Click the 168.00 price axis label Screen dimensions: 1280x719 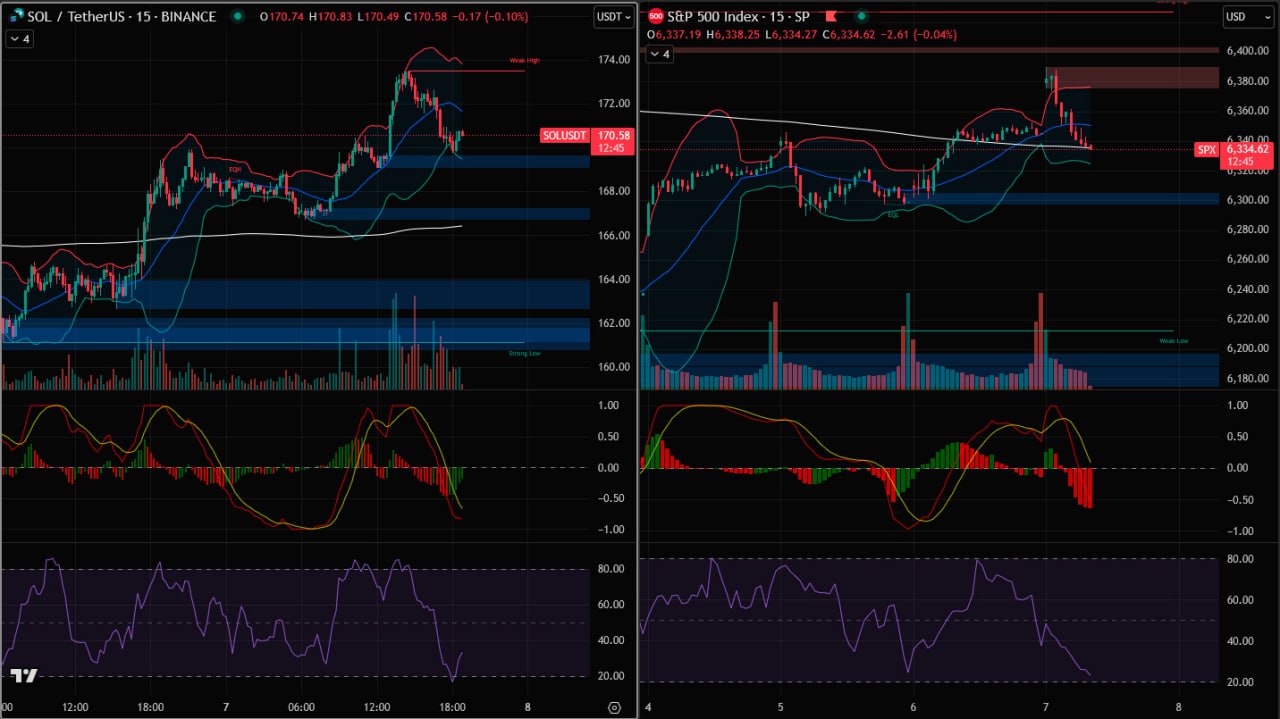613,191
